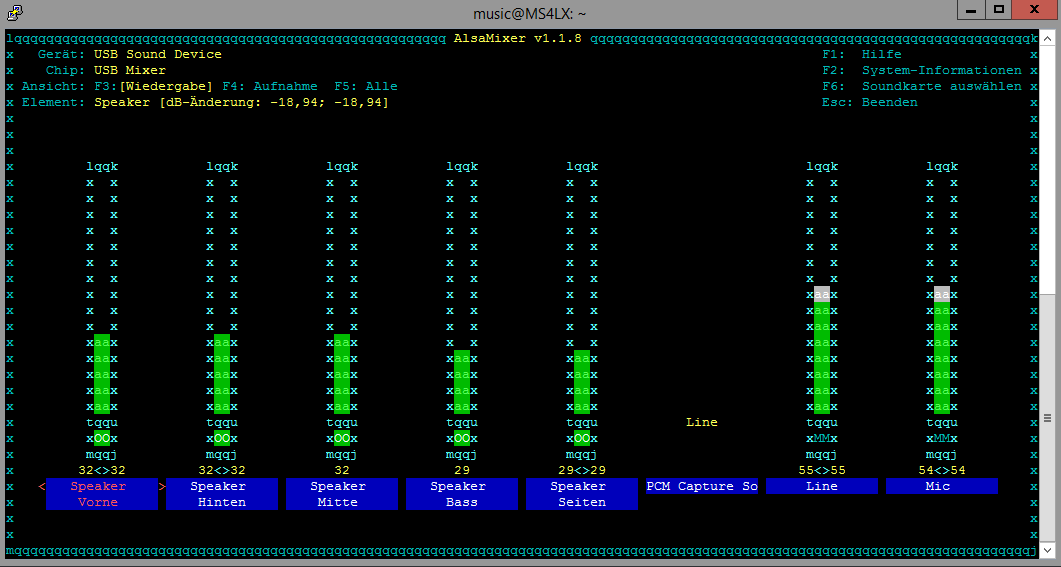Image resolution: width=1061 pixels, height=567 pixels.
Task: Click the AlsaMixer v1.1.8 title text
Action: [518, 39]
